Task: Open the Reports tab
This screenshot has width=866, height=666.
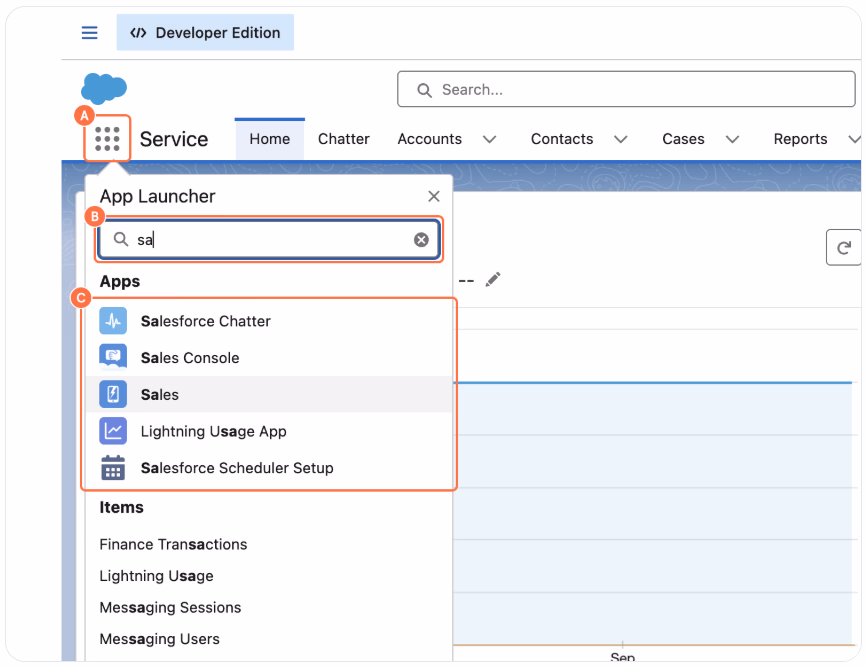Action: pyautogui.click(x=800, y=139)
